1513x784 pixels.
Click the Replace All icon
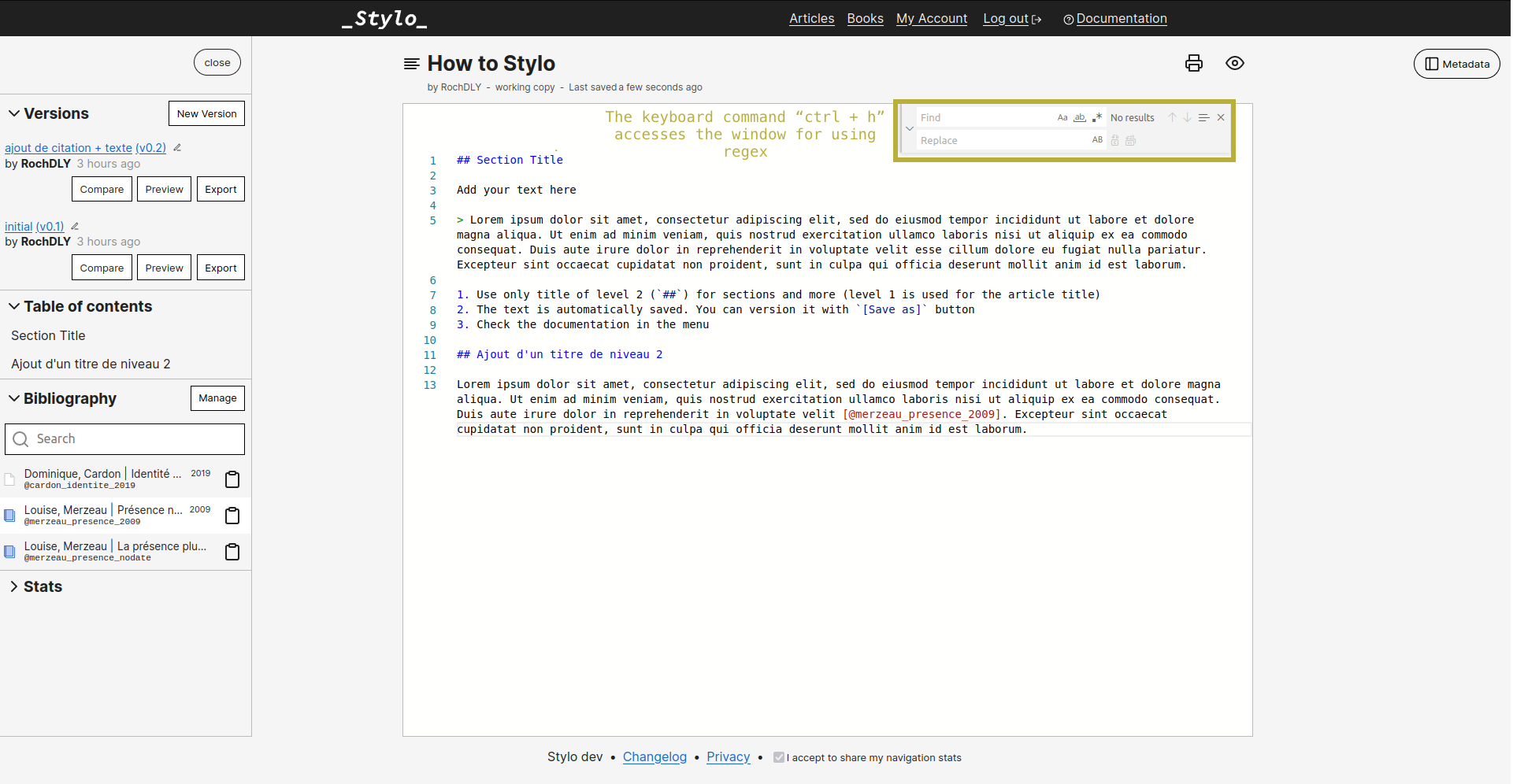(1130, 140)
